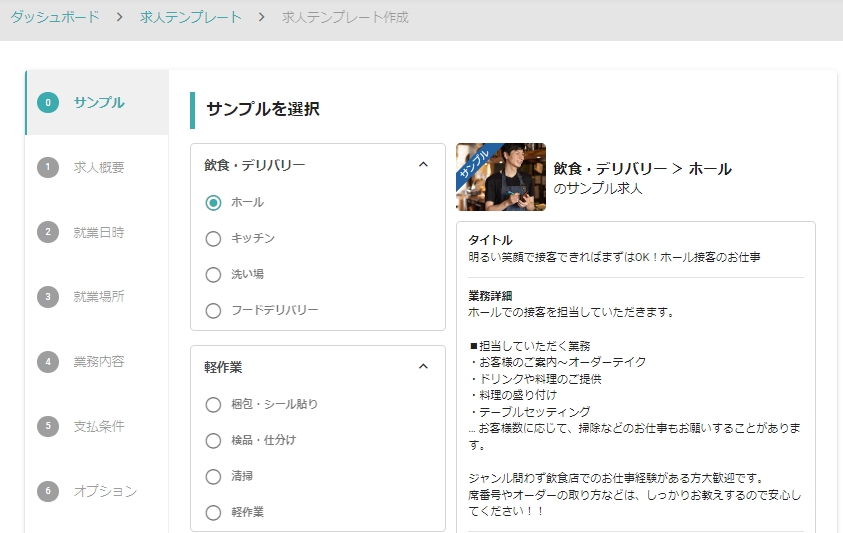This screenshot has width=843, height=533.
Task: Click the step 1 求人概要 number icon
Action: 47,167
